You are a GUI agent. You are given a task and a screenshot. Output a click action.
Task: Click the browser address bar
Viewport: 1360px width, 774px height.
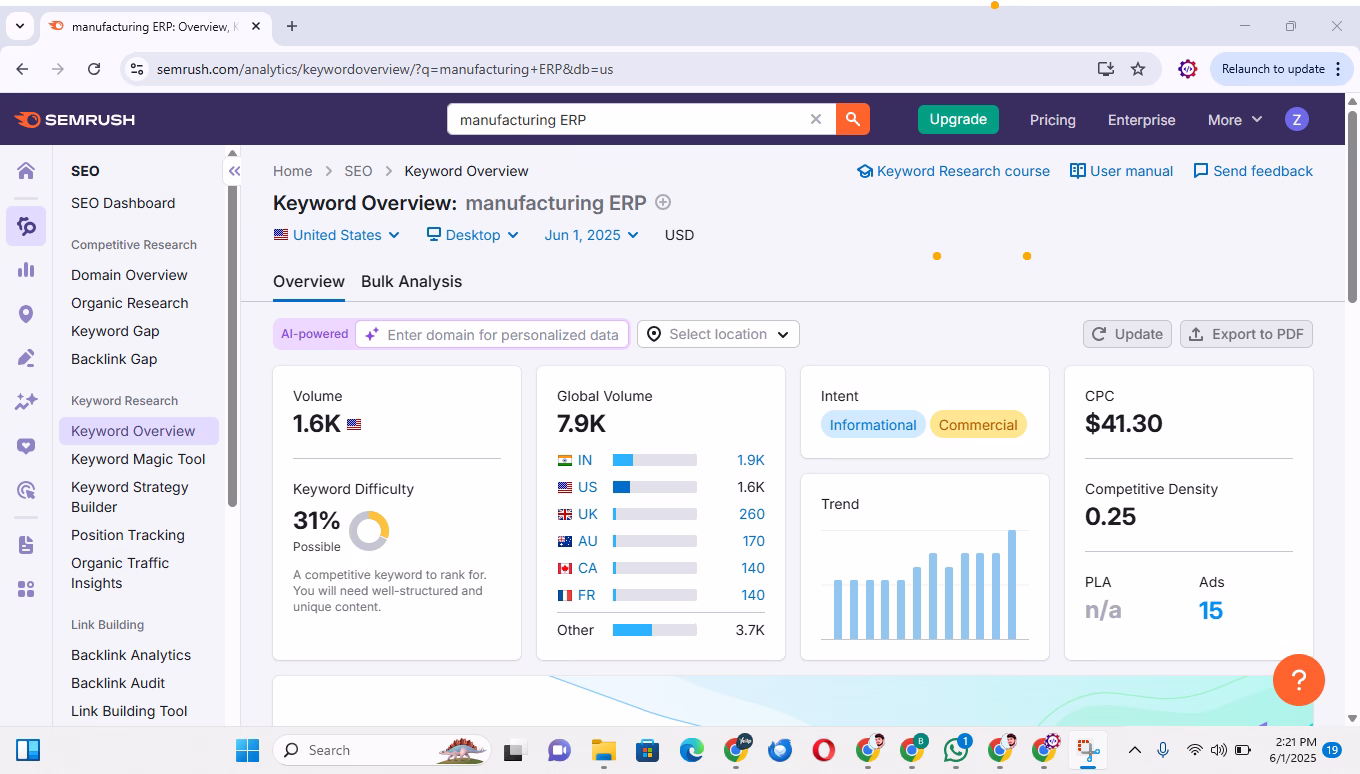coord(620,69)
